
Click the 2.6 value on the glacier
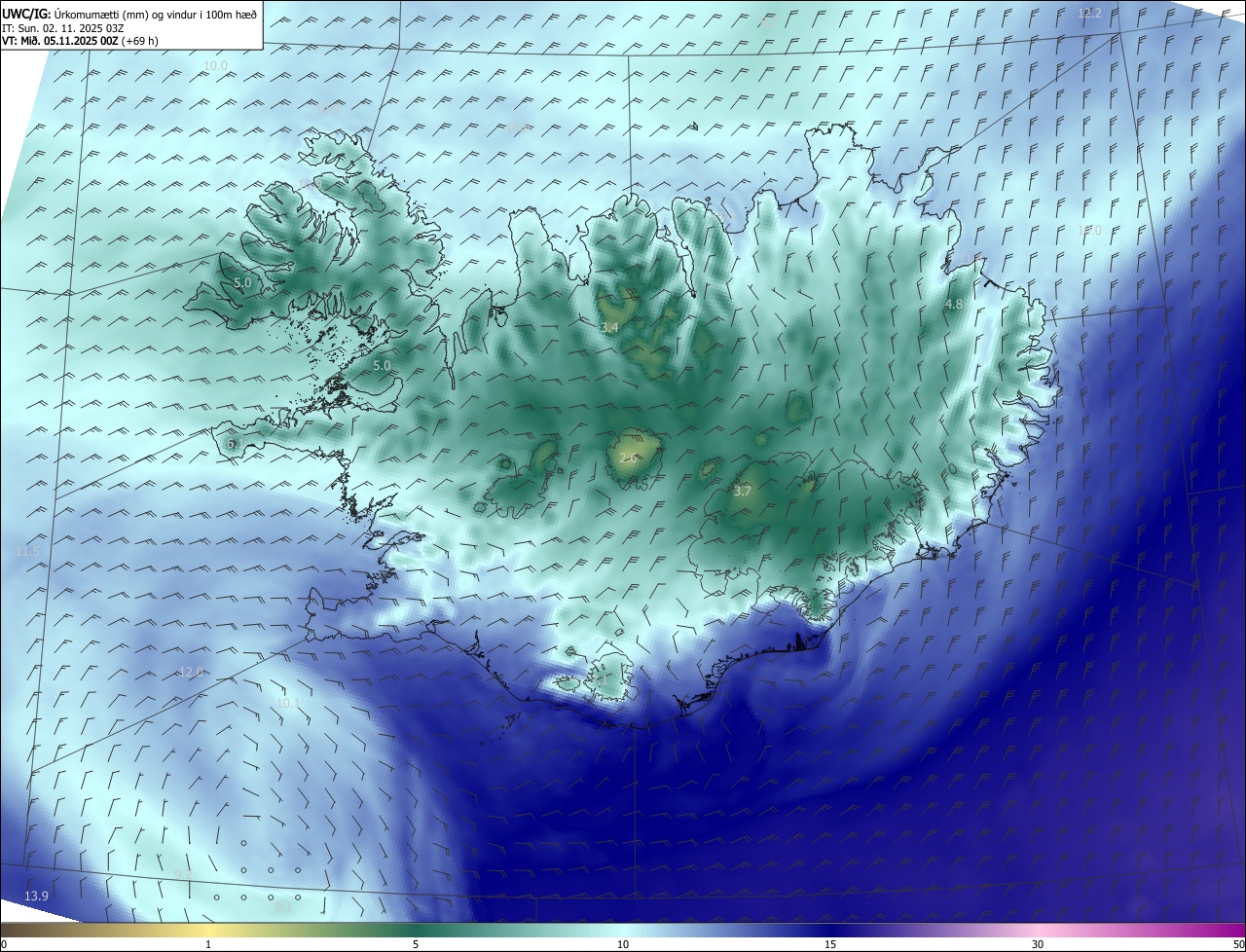pyautogui.click(x=628, y=458)
